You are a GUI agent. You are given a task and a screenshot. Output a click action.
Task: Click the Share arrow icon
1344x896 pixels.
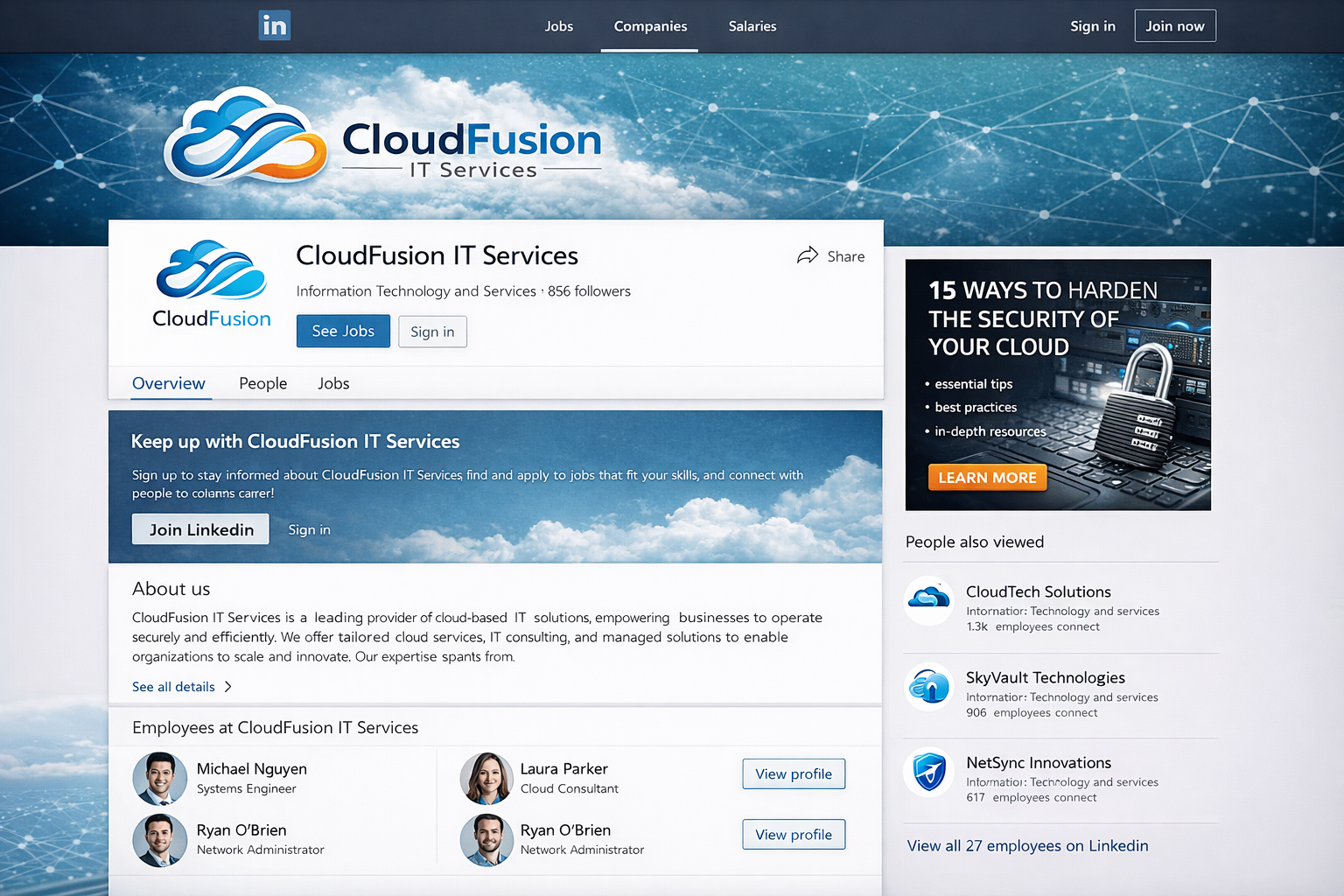(807, 255)
